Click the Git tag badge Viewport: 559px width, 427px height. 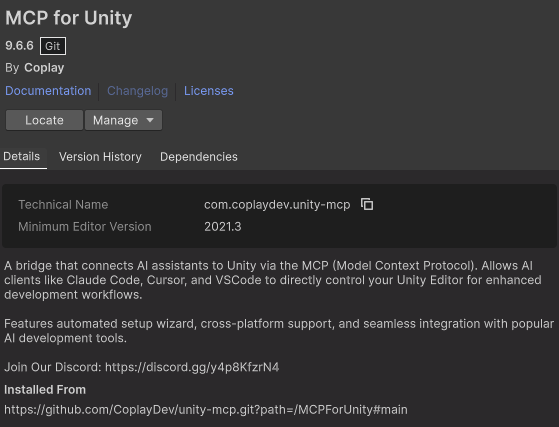pos(53,46)
